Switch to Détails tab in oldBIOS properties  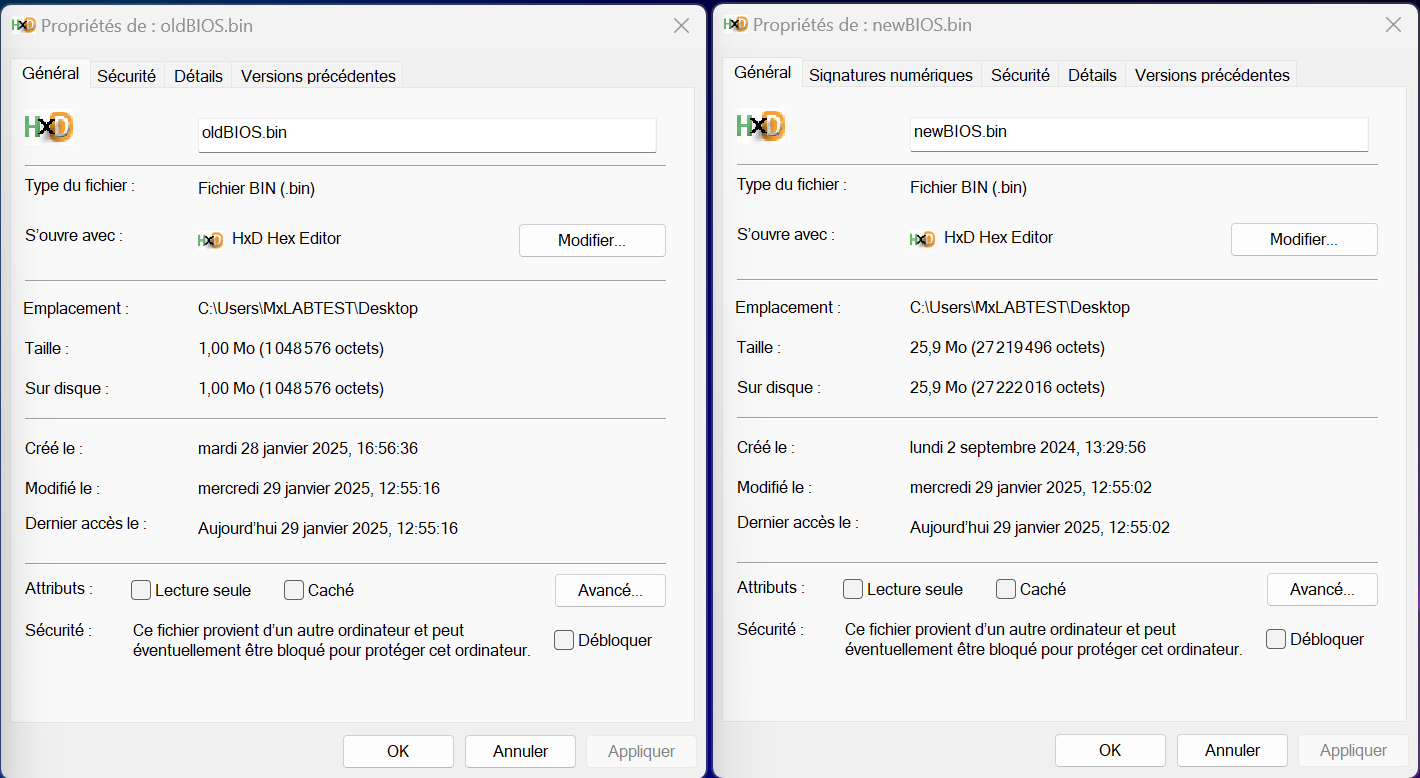tap(198, 76)
